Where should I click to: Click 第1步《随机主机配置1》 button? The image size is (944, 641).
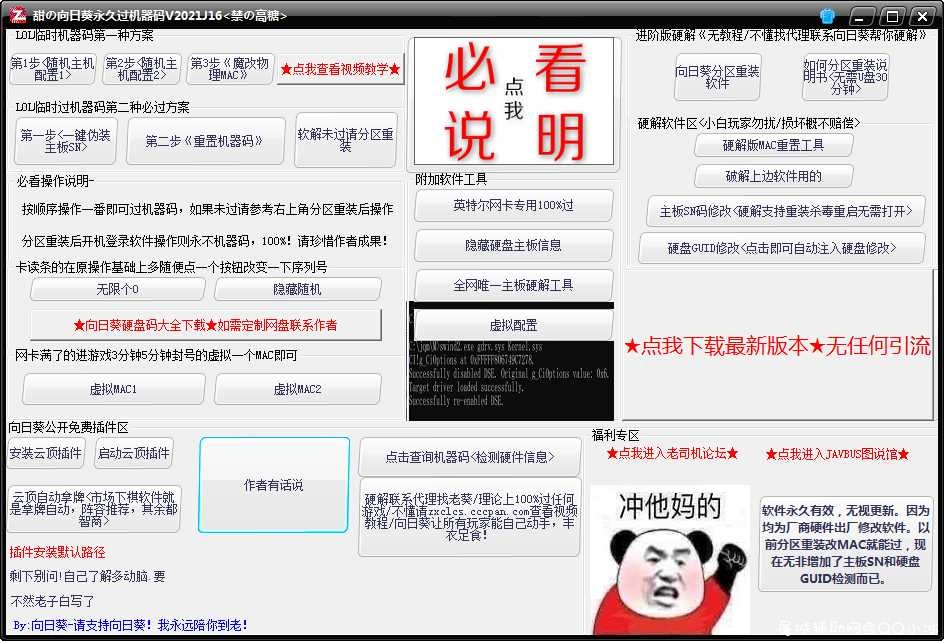pos(52,69)
